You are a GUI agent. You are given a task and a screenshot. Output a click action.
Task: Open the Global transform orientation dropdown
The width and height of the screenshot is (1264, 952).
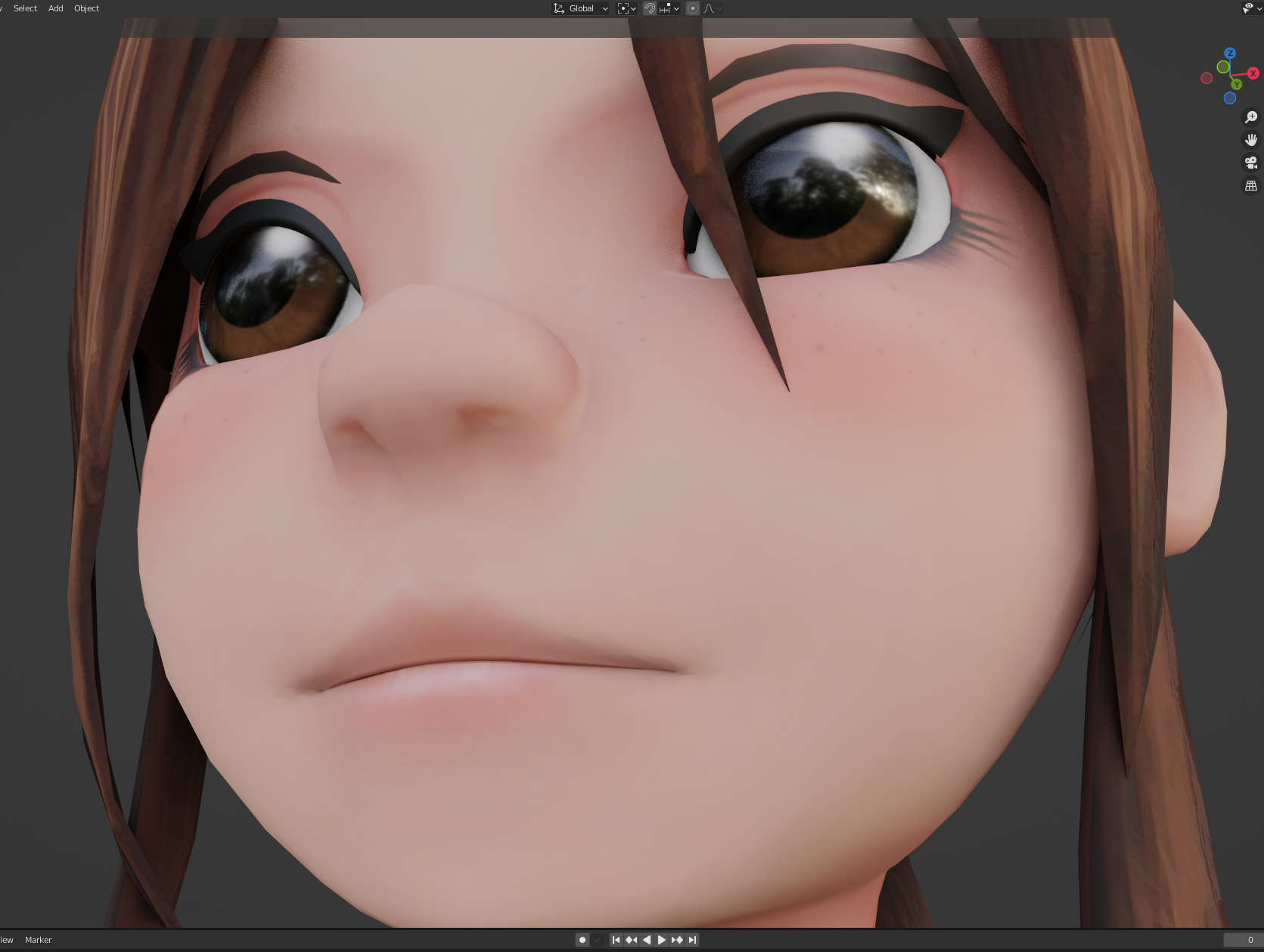point(580,8)
